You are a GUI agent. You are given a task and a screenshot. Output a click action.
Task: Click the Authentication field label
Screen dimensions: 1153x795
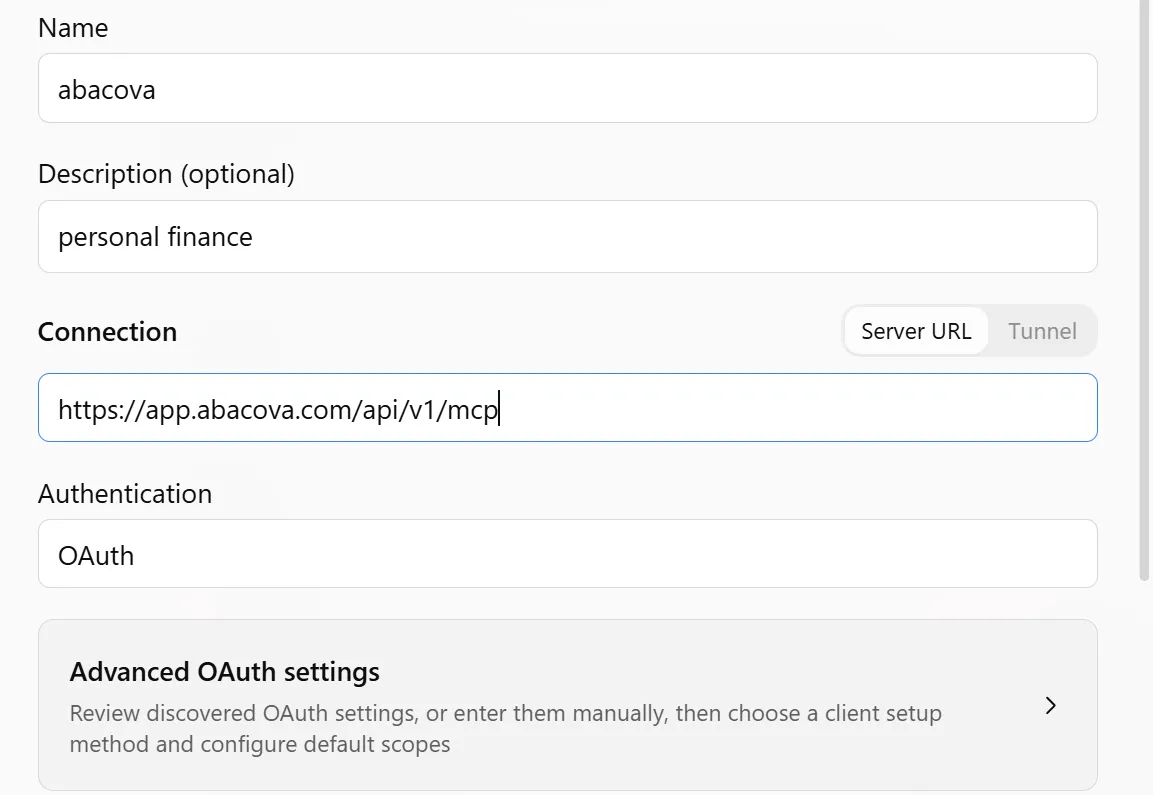click(125, 493)
